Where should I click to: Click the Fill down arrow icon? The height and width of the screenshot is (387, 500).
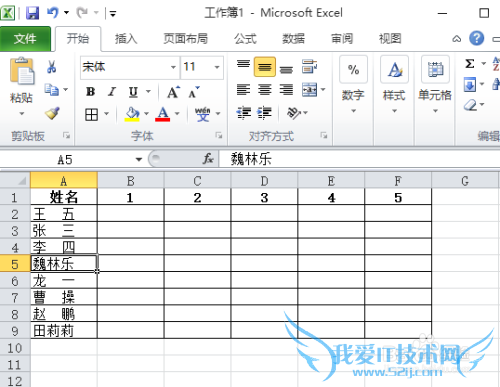[470, 84]
